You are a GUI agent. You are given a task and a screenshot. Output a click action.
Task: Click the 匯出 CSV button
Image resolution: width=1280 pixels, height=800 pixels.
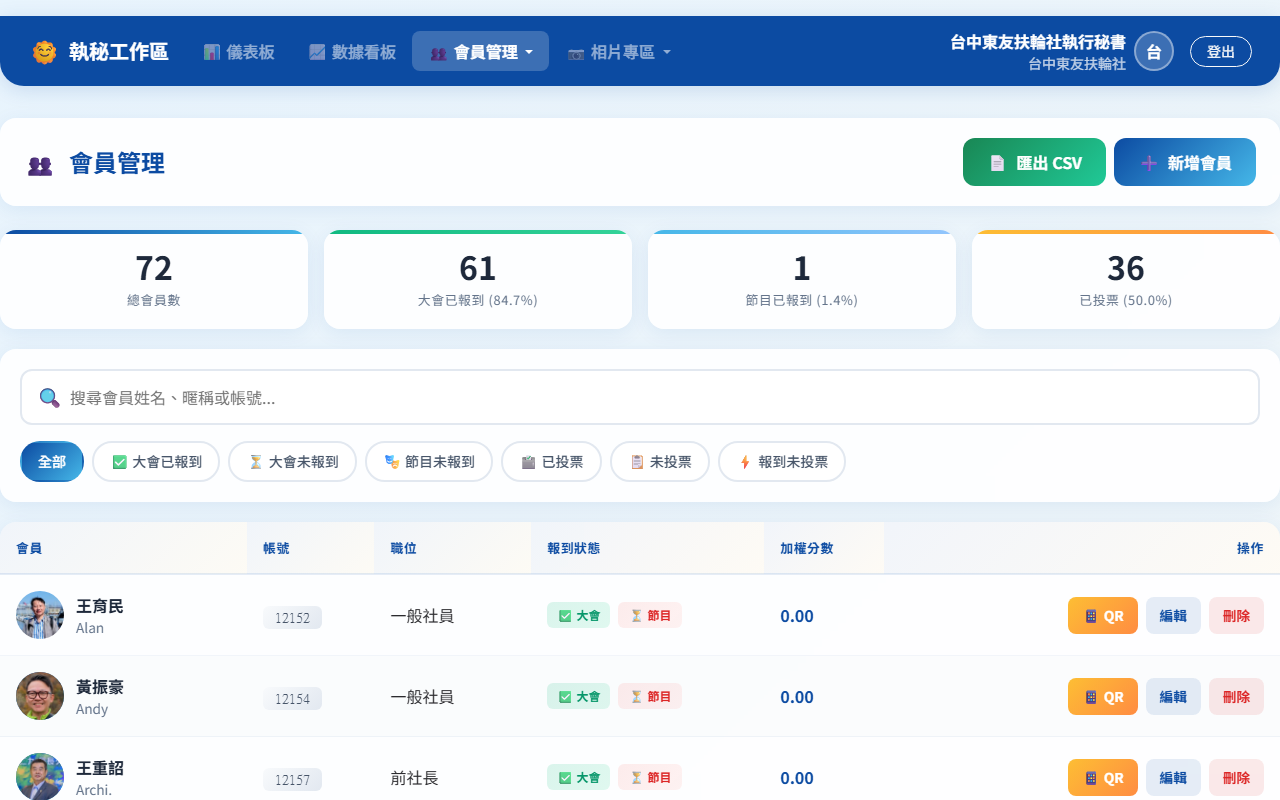coord(1034,163)
